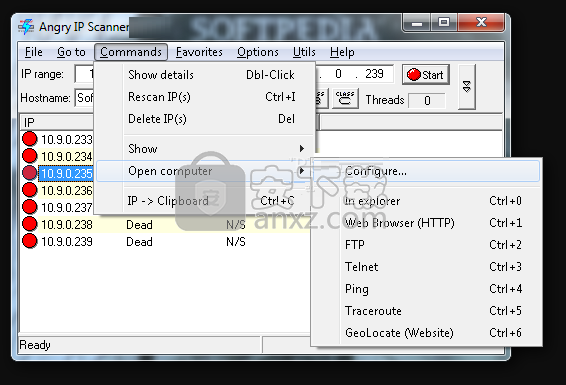Viewport: 566px width, 385px height.
Task: Minimize the Angry IP Scanner window
Action: 417,23
